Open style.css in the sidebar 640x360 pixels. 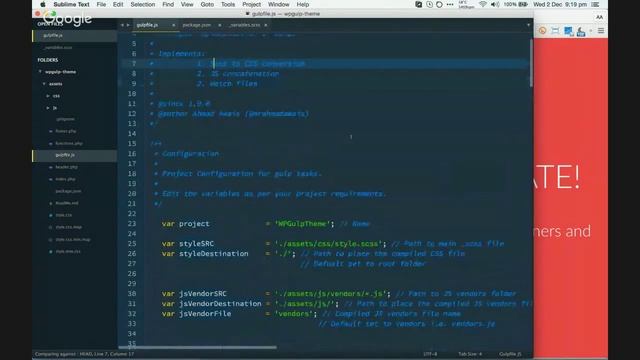[64, 215]
